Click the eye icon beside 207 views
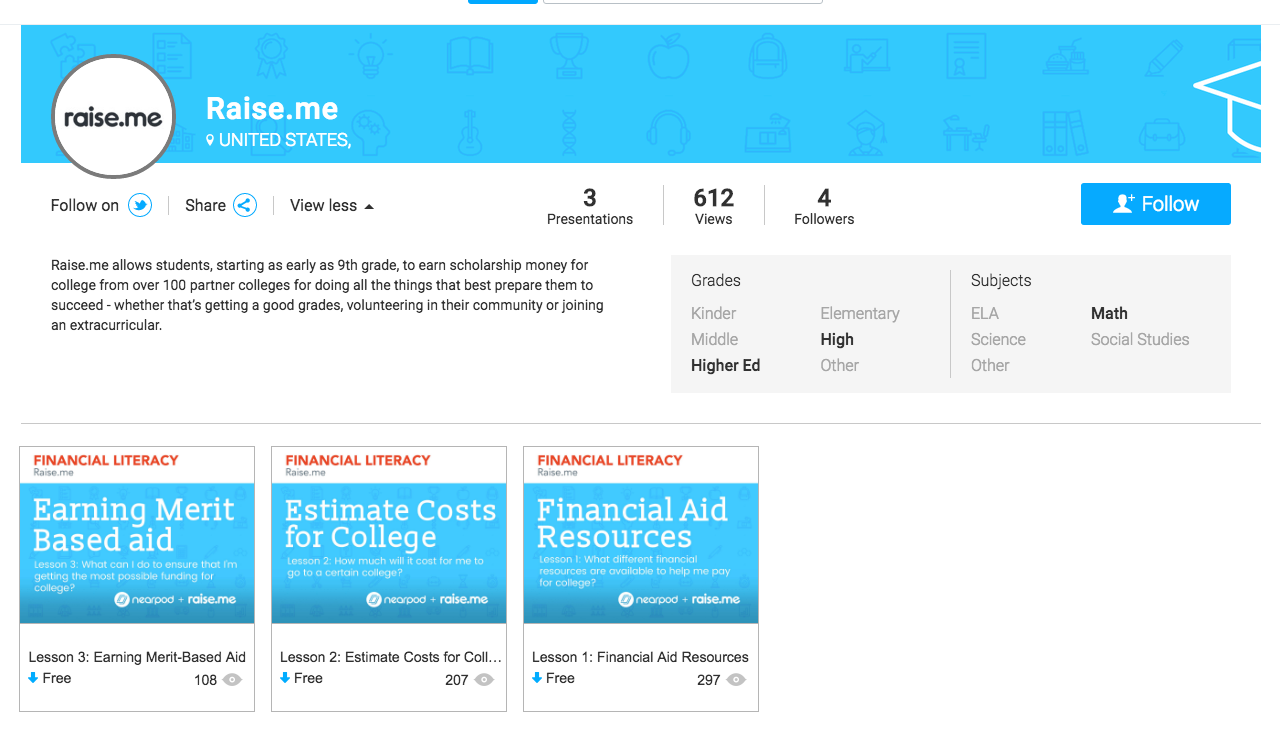 point(484,680)
